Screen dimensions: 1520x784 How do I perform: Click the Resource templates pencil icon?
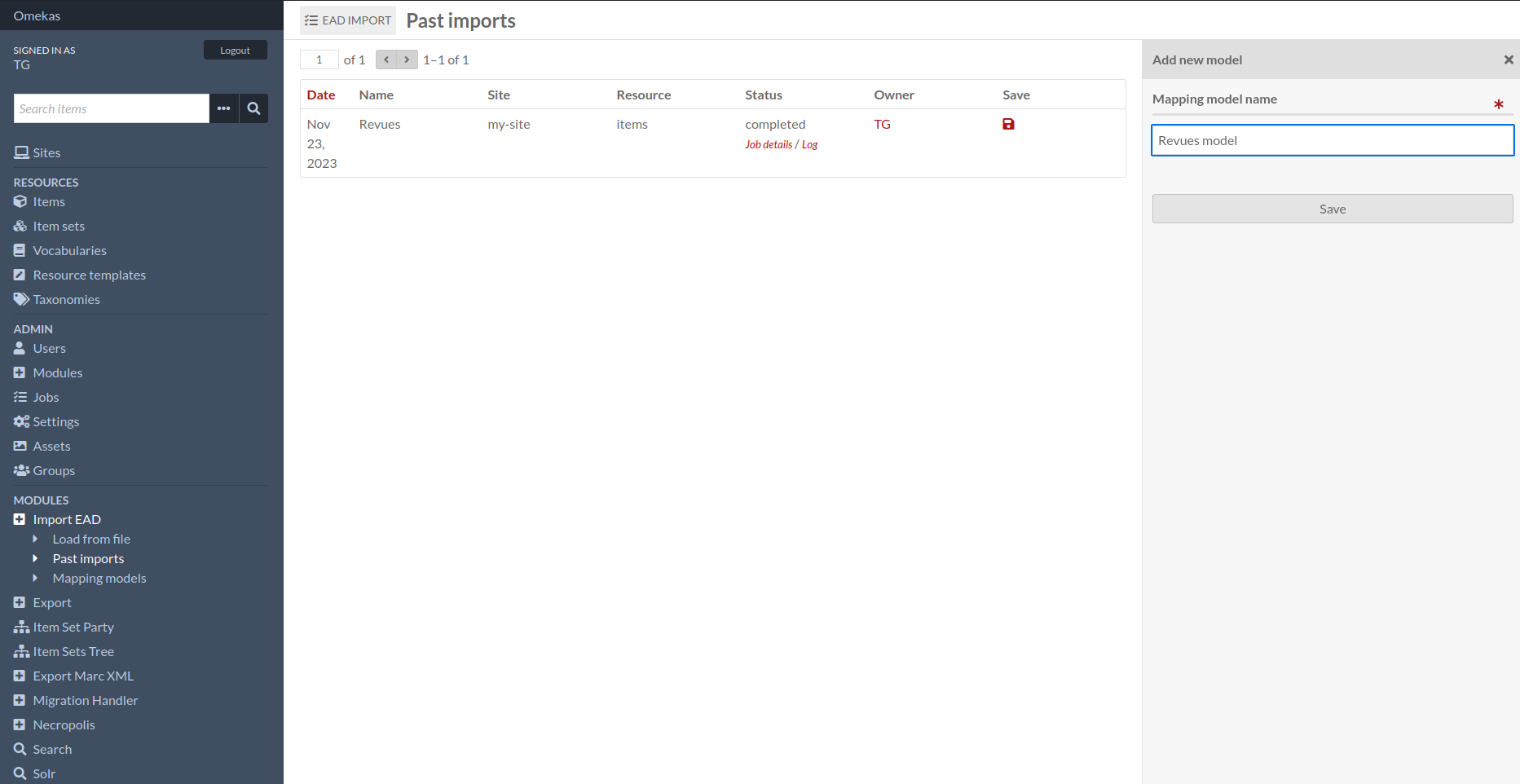tap(20, 275)
